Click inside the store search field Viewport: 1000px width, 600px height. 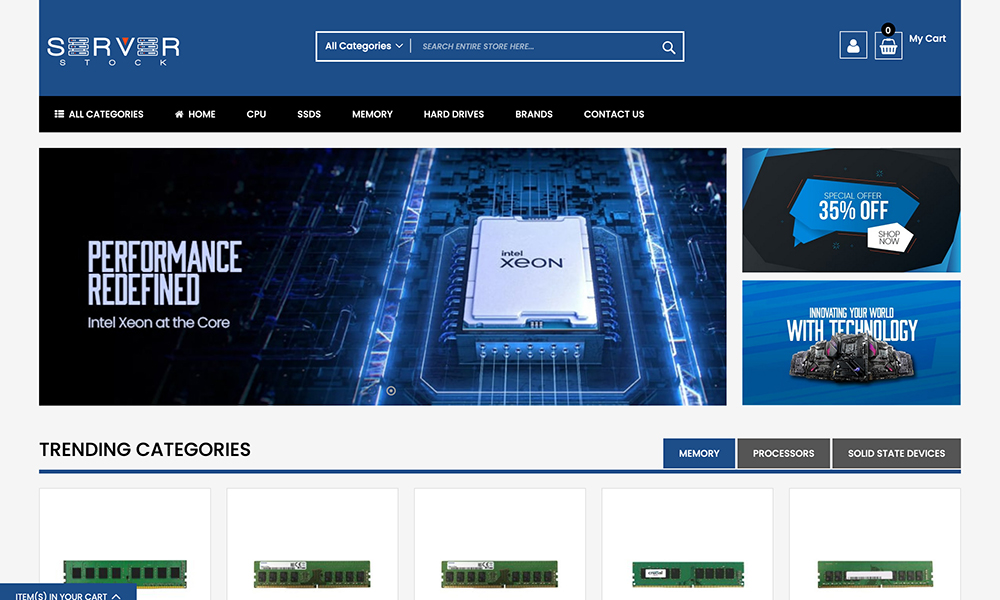[535, 47]
